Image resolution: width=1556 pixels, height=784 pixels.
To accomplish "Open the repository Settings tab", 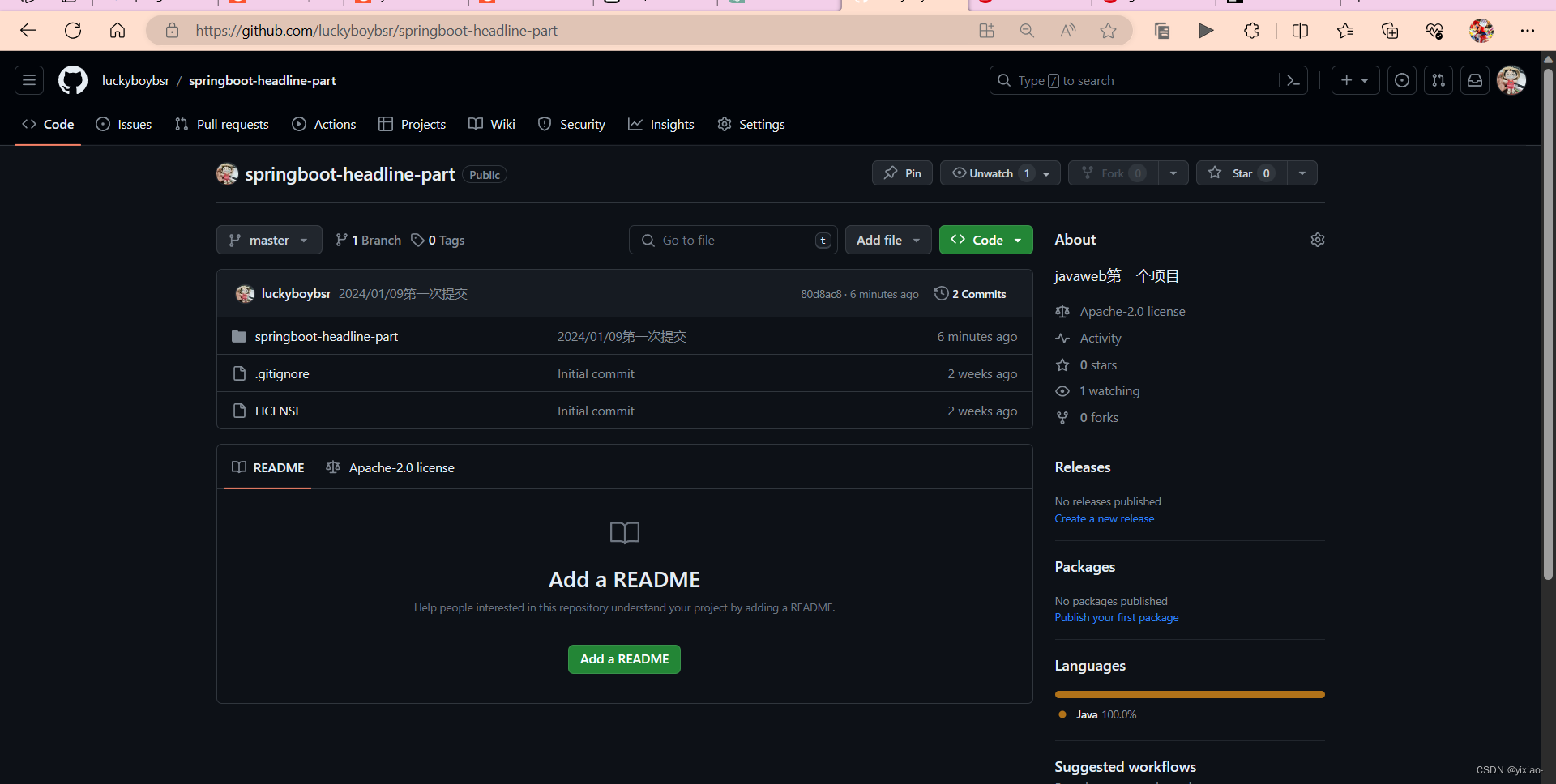I will click(751, 124).
